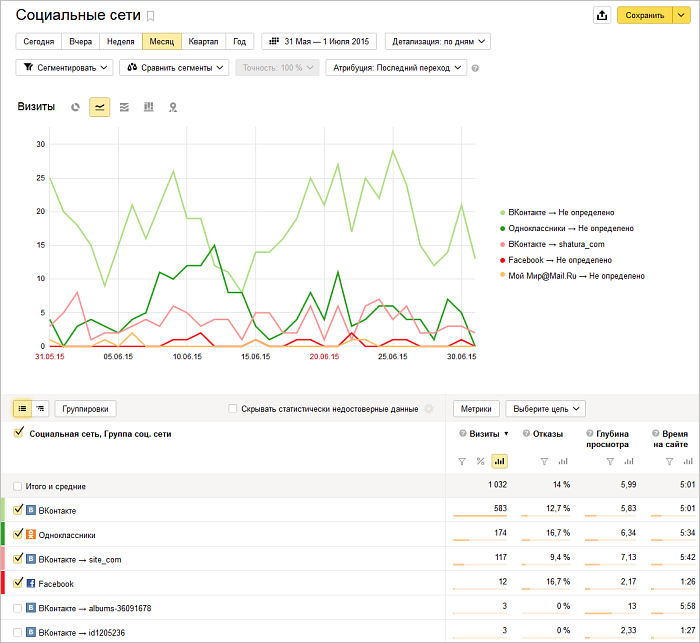Click filter icon under Время на сайте
Viewport: 700px width, 643px height.
tap(669, 462)
